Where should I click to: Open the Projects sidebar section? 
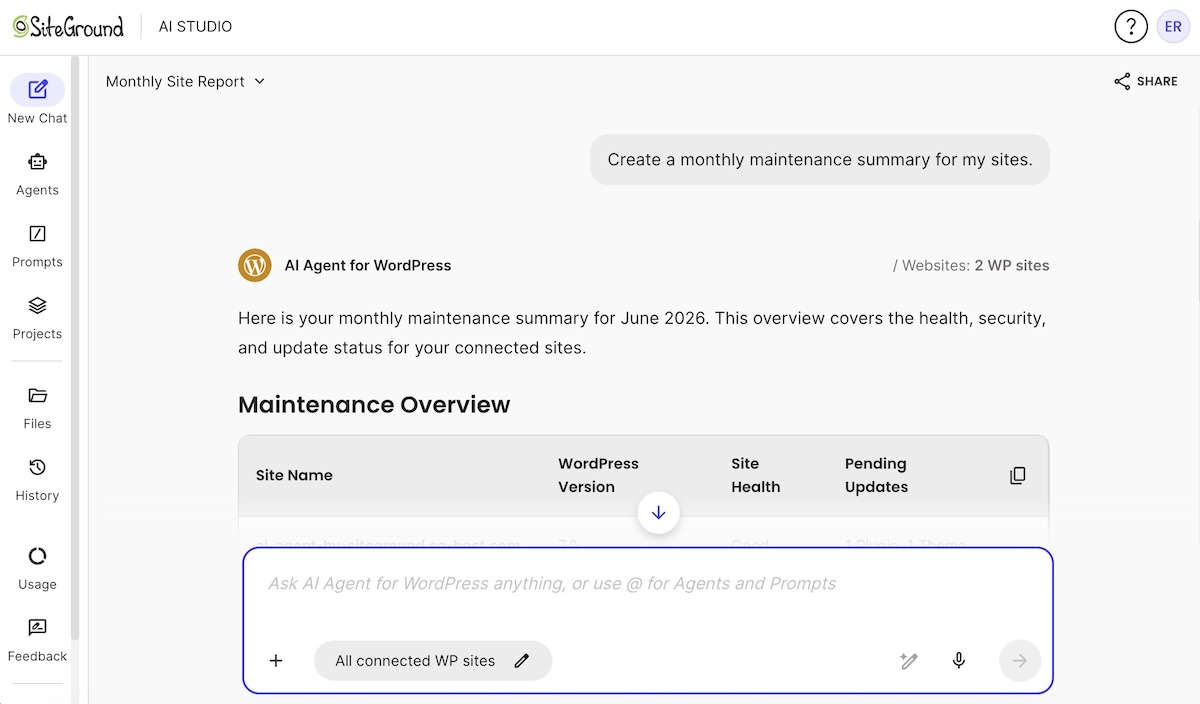37,317
